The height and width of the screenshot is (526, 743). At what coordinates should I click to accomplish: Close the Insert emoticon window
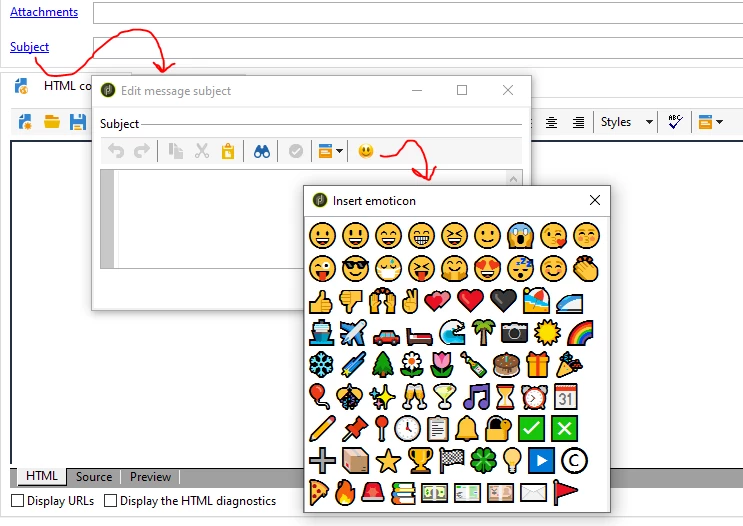coord(595,200)
